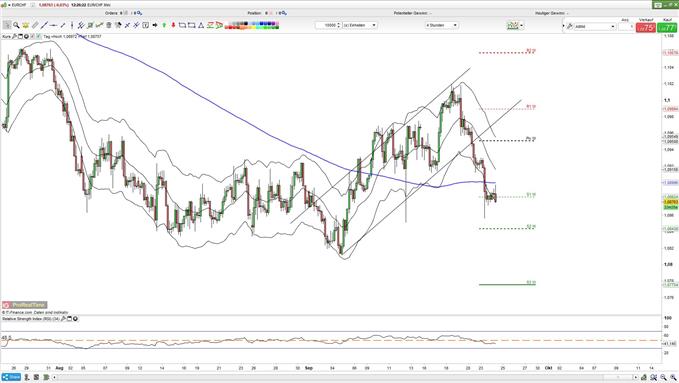679x383 pixels.
Task: Add a green up arrow marker
Action: coord(164,25)
